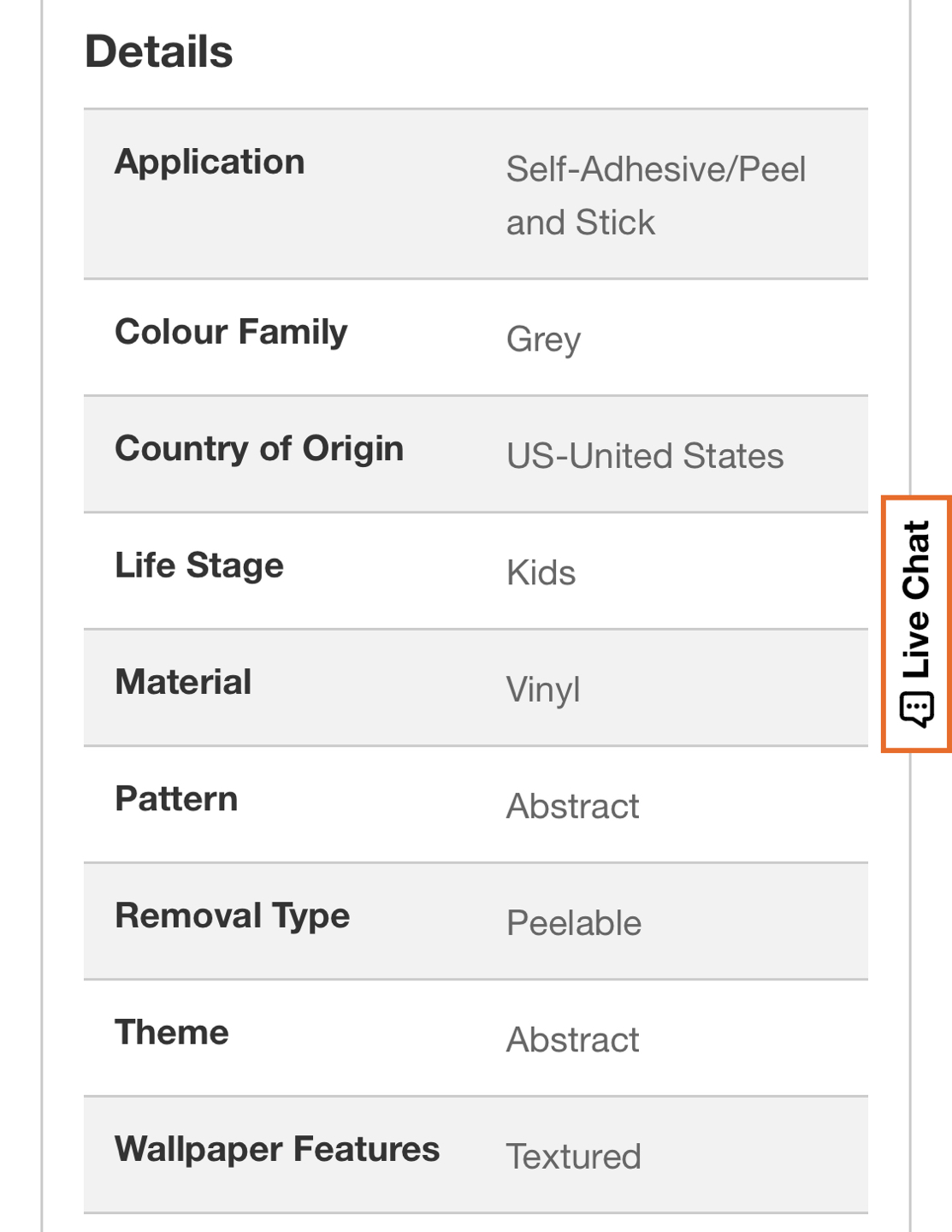The width and height of the screenshot is (952, 1232).
Task: Click the Wallpaper Features label
Action: point(277,1150)
